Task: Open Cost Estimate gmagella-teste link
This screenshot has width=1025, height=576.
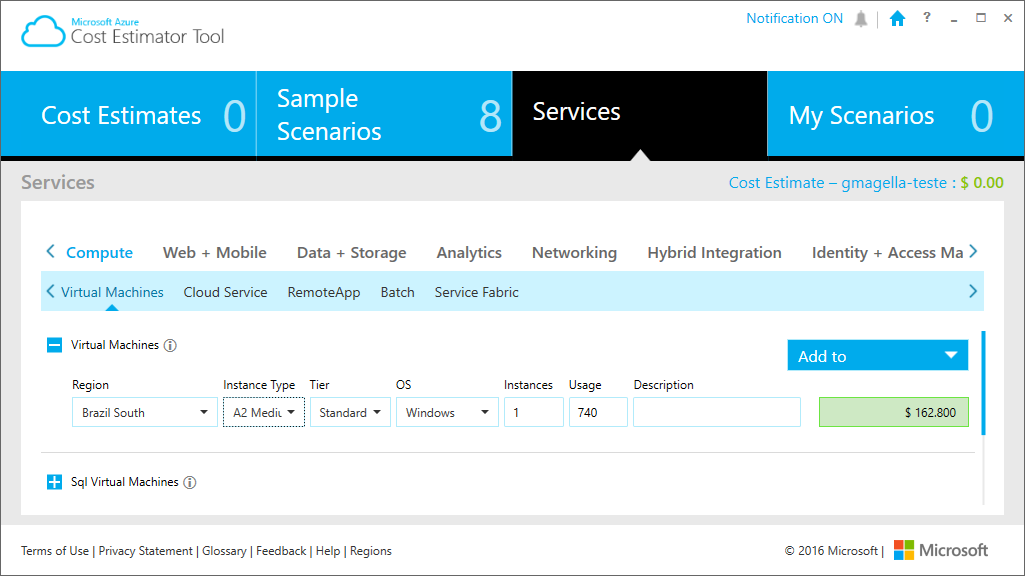Action: (x=865, y=182)
